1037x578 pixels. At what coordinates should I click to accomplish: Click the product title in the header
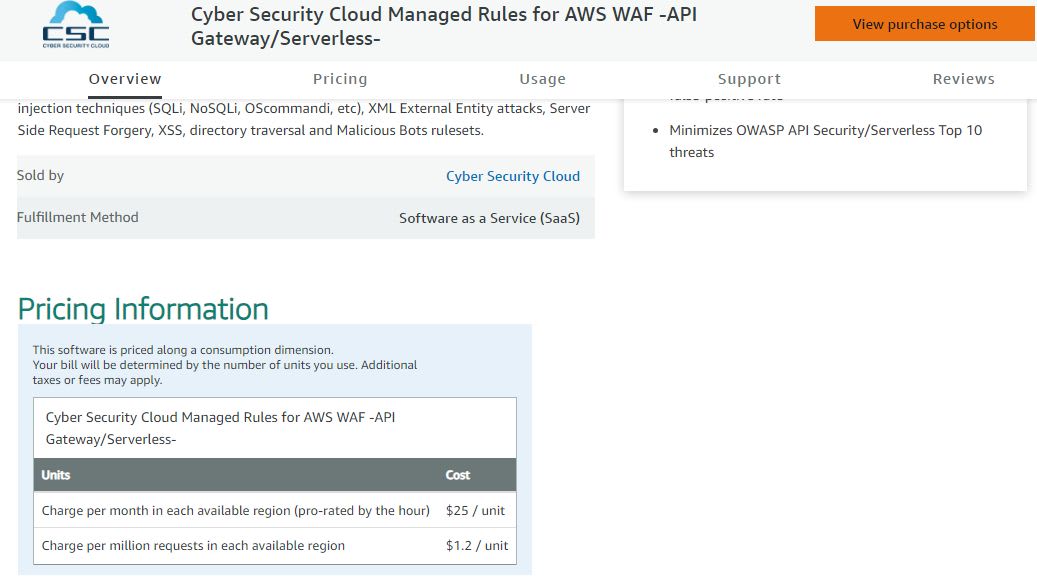pos(444,26)
